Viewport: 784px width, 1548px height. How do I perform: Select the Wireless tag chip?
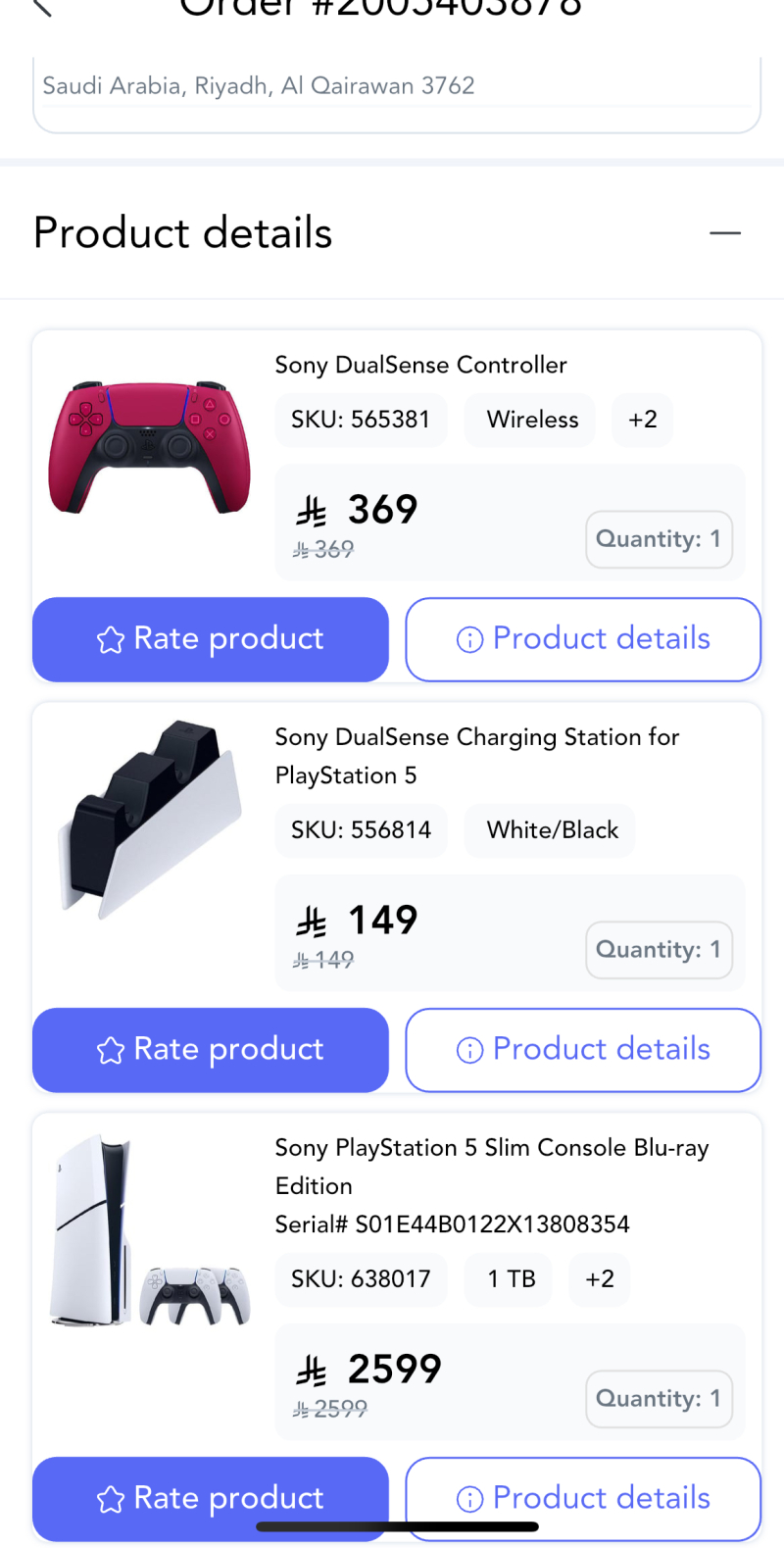pyautogui.click(x=532, y=420)
